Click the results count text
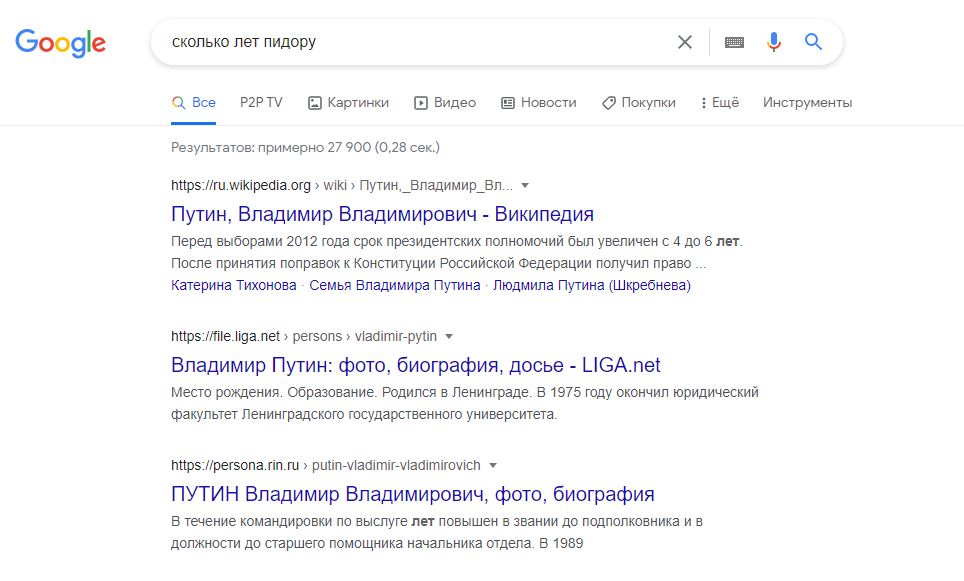This screenshot has width=964, height=581. 306,148
